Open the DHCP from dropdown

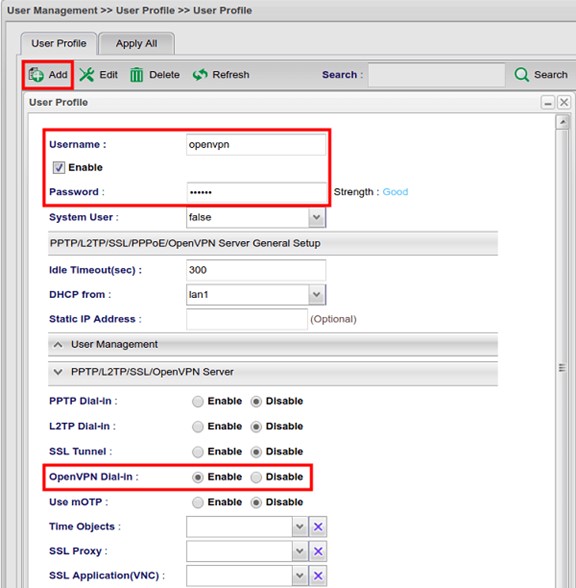pos(317,294)
